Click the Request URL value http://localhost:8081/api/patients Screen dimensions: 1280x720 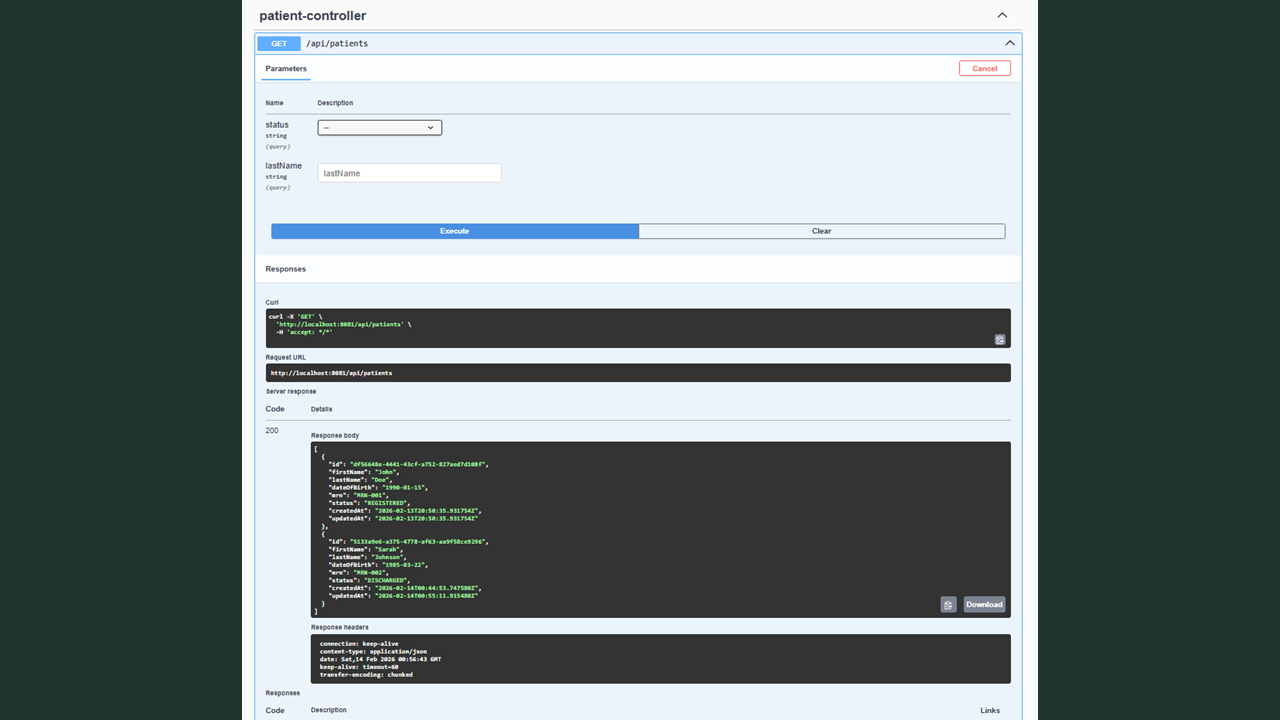(x=331, y=373)
